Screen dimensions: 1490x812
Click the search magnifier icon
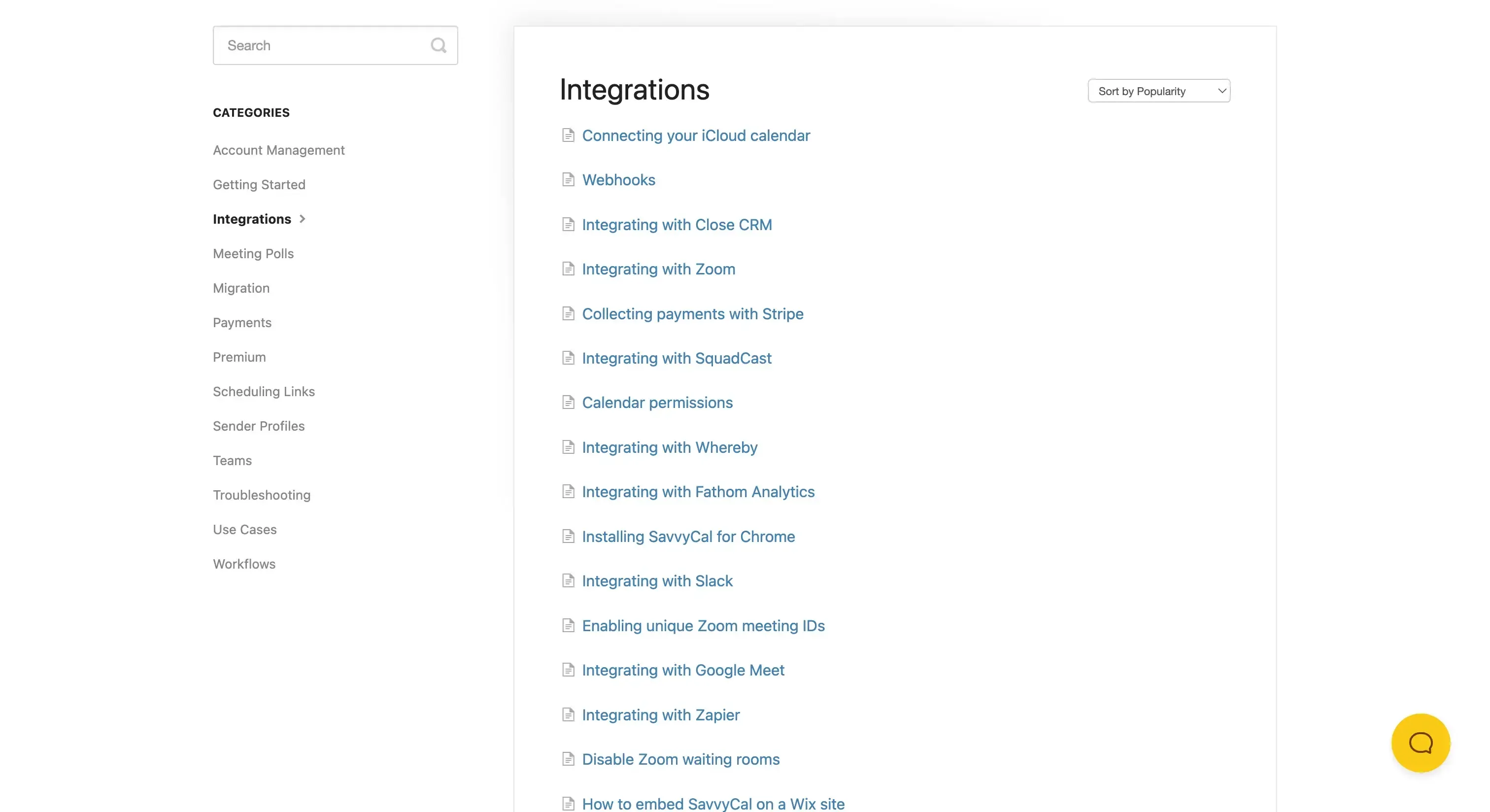click(439, 45)
